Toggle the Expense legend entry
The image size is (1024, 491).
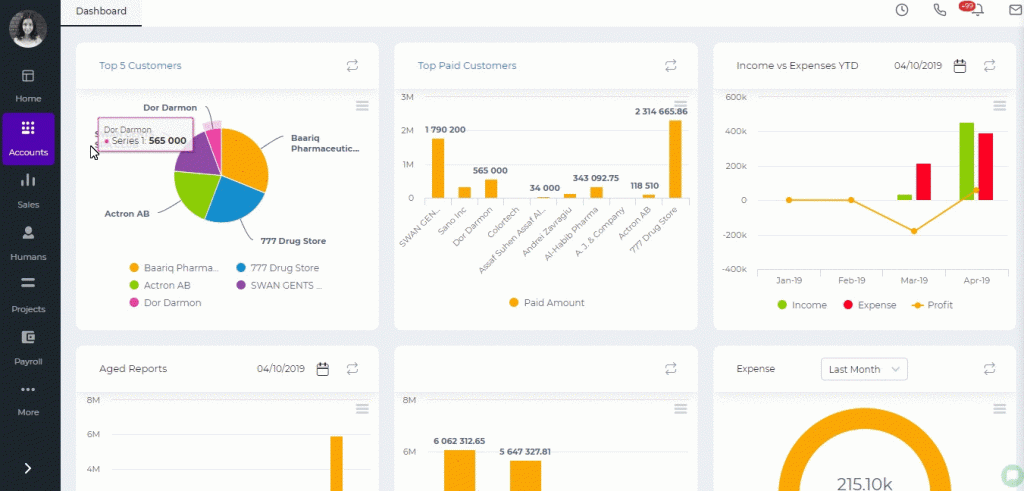tap(869, 305)
